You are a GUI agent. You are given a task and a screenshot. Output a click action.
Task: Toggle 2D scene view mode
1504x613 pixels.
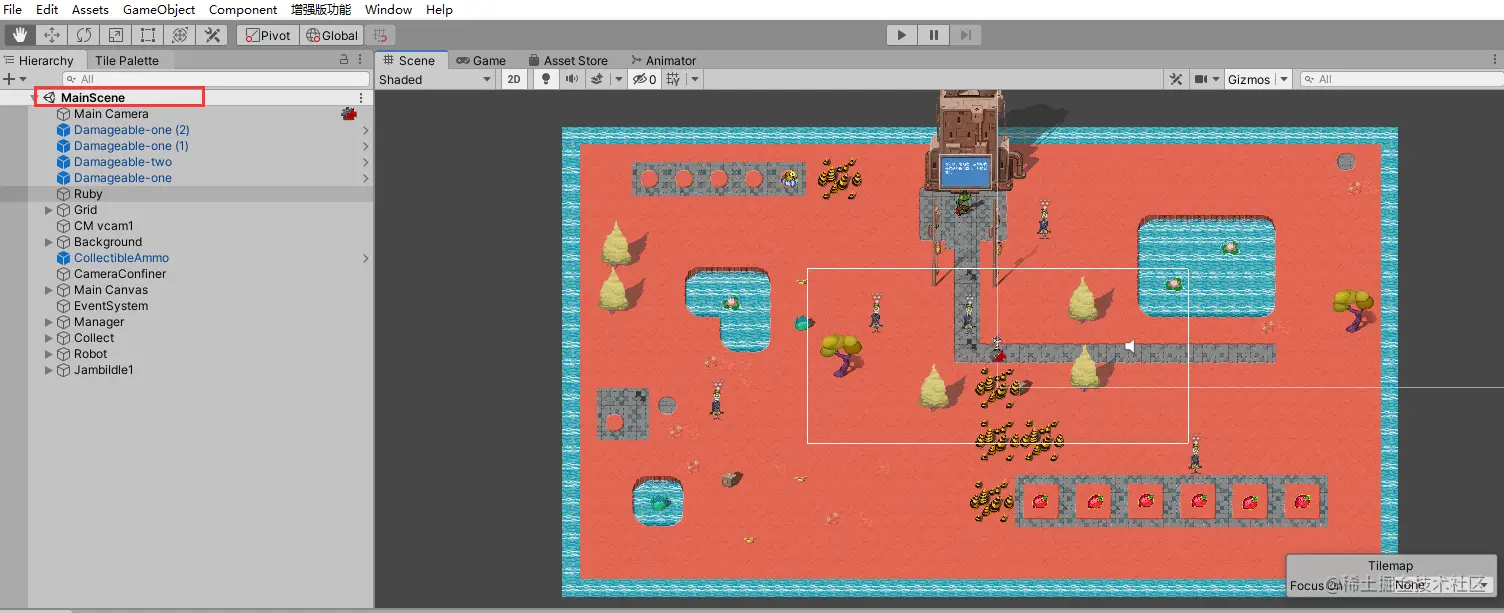(x=514, y=79)
